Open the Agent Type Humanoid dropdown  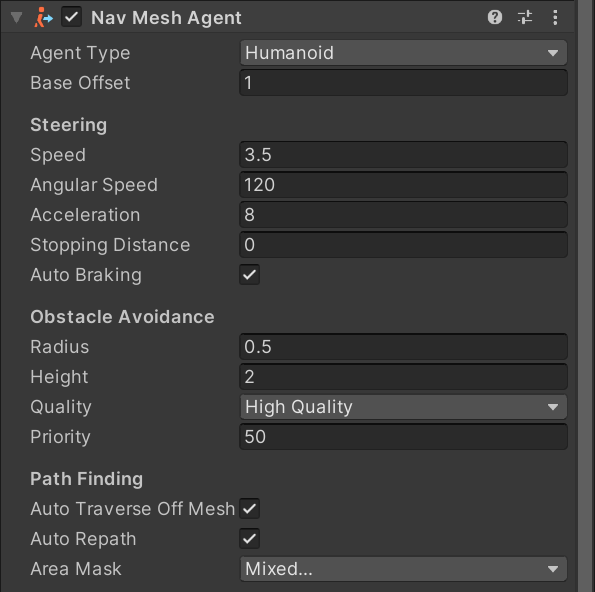tap(403, 53)
